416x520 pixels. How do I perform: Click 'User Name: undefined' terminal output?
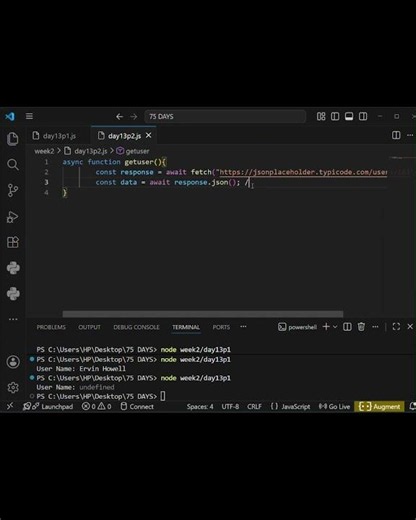[x=75, y=387]
